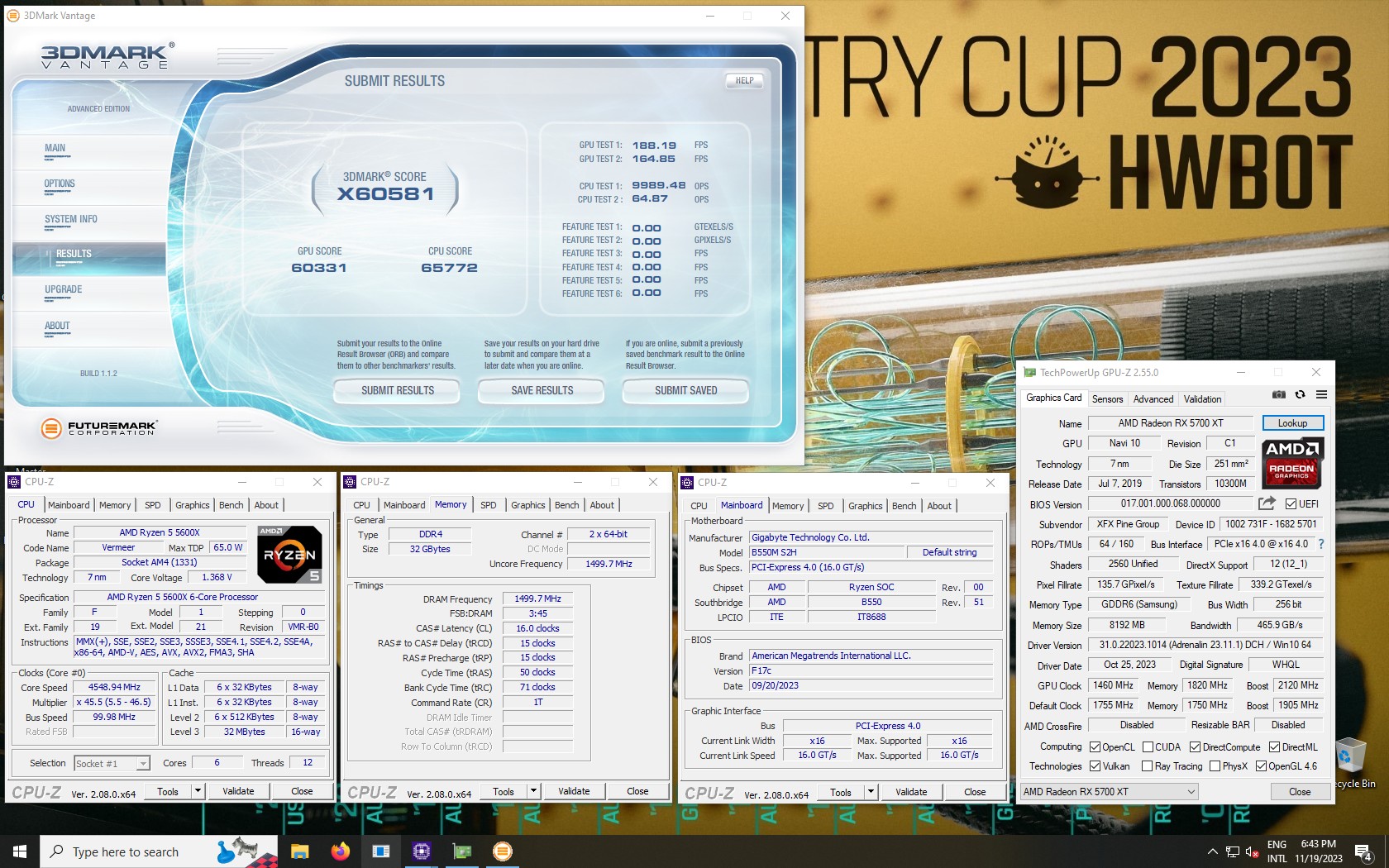Viewport: 1389px width, 868px height.
Task: Toggle the Ray Tracing checkbox
Action: [1147, 766]
